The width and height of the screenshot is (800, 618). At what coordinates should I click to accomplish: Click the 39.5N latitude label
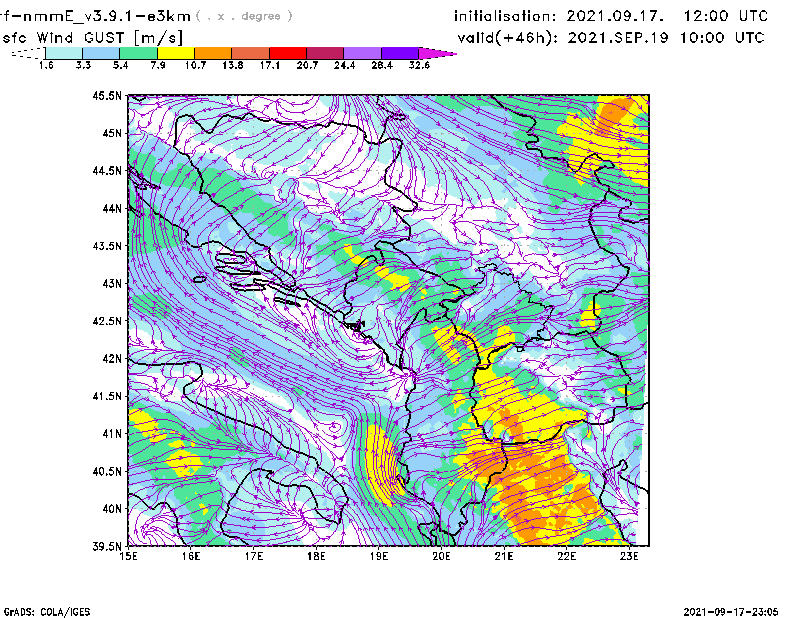pos(107,546)
